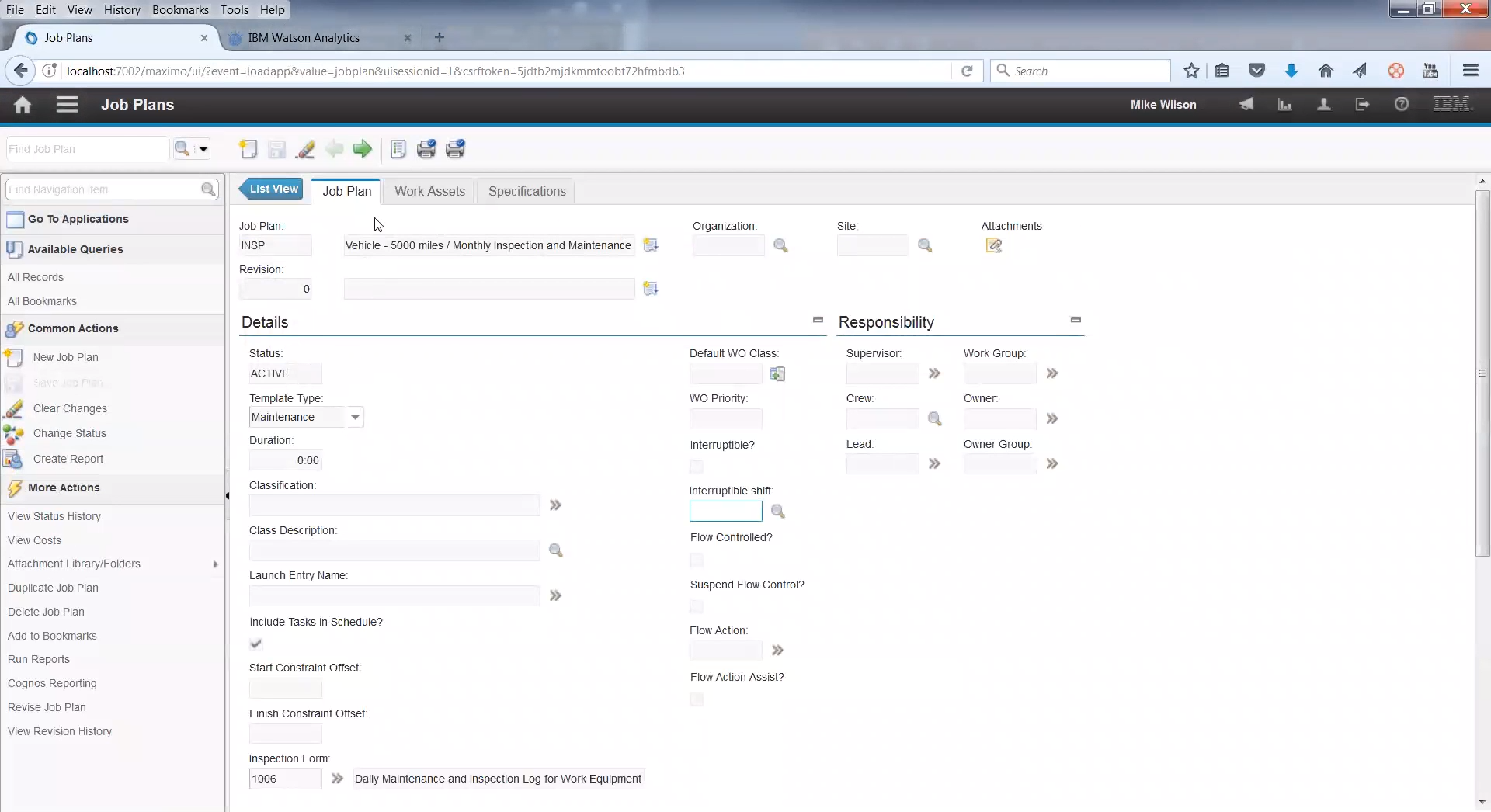Check the Flow Controlled checkbox
Viewport: 1491px width, 812px height.
point(697,560)
